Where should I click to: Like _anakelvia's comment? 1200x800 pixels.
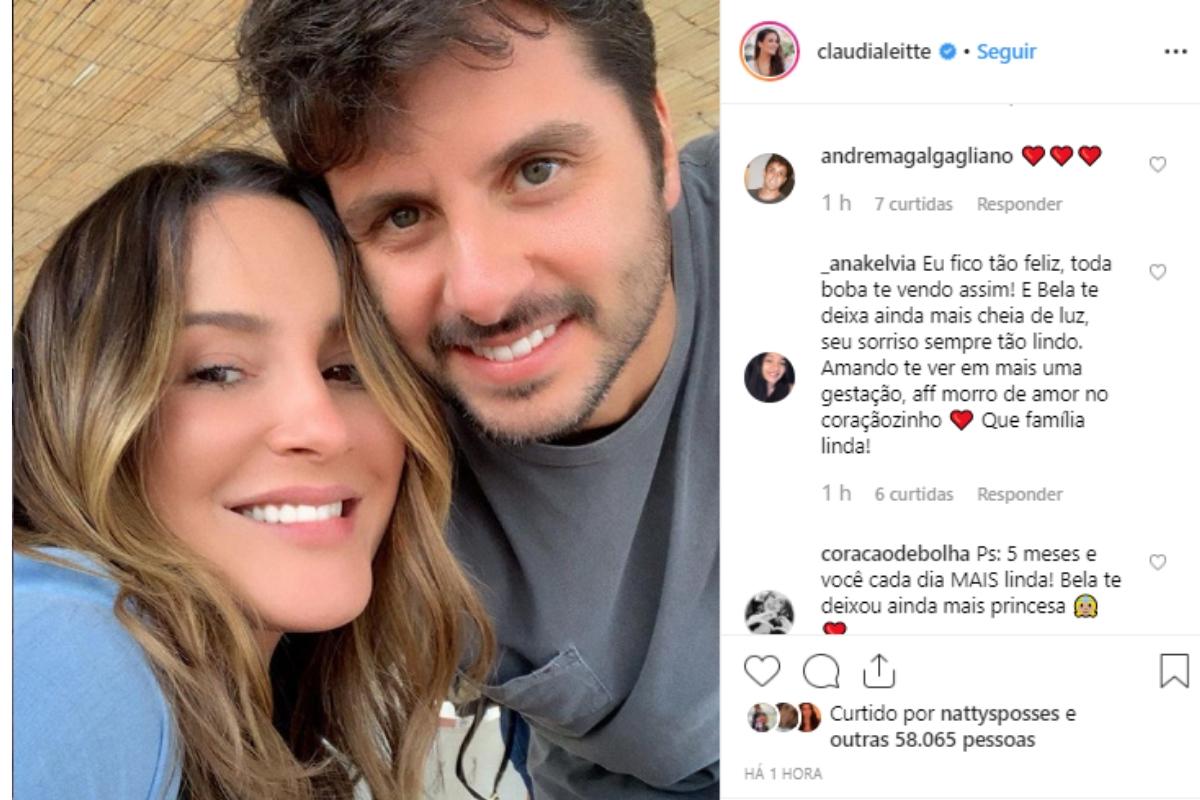coord(1157,272)
